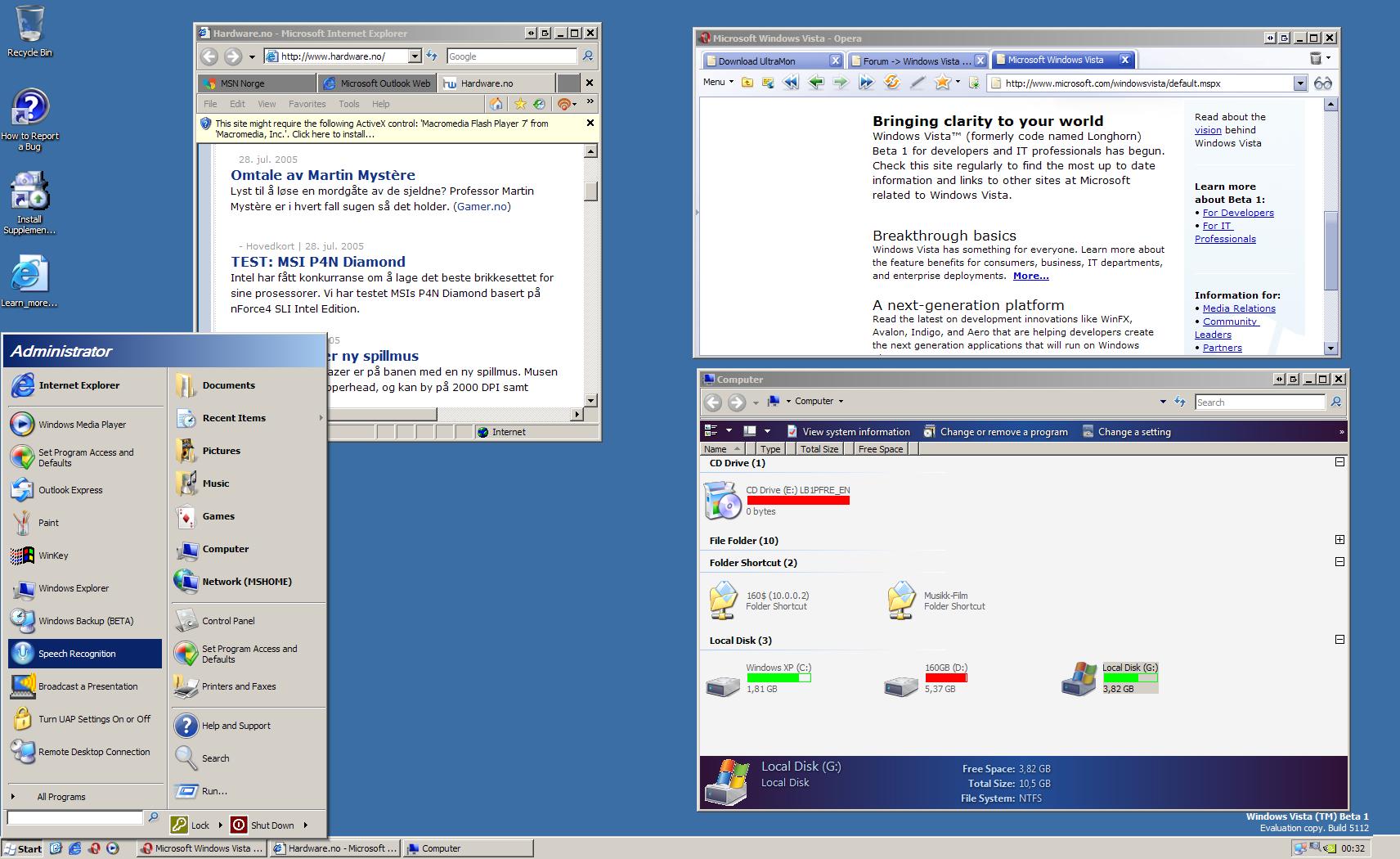Open Control Panel from Start menu
This screenshot has width=1400, height=859.
tap(249, 621)
